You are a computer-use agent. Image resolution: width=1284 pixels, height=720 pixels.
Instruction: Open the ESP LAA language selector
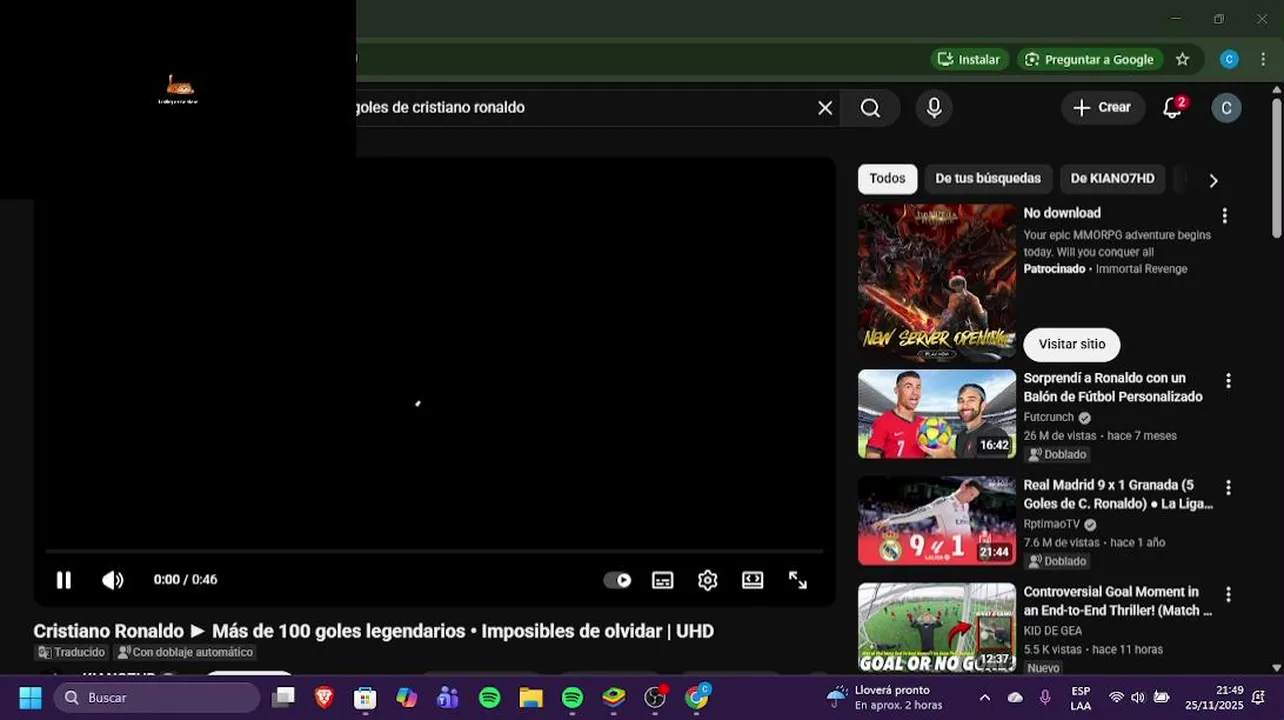point(1081,698)
